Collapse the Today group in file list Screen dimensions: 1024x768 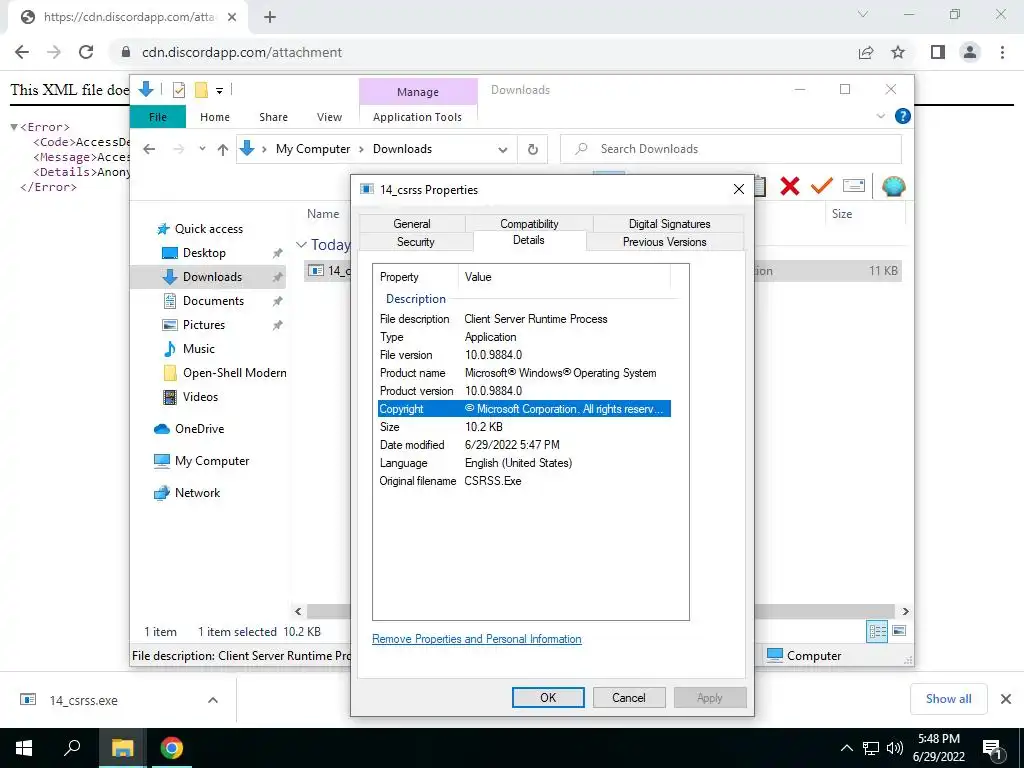[301, 245]
